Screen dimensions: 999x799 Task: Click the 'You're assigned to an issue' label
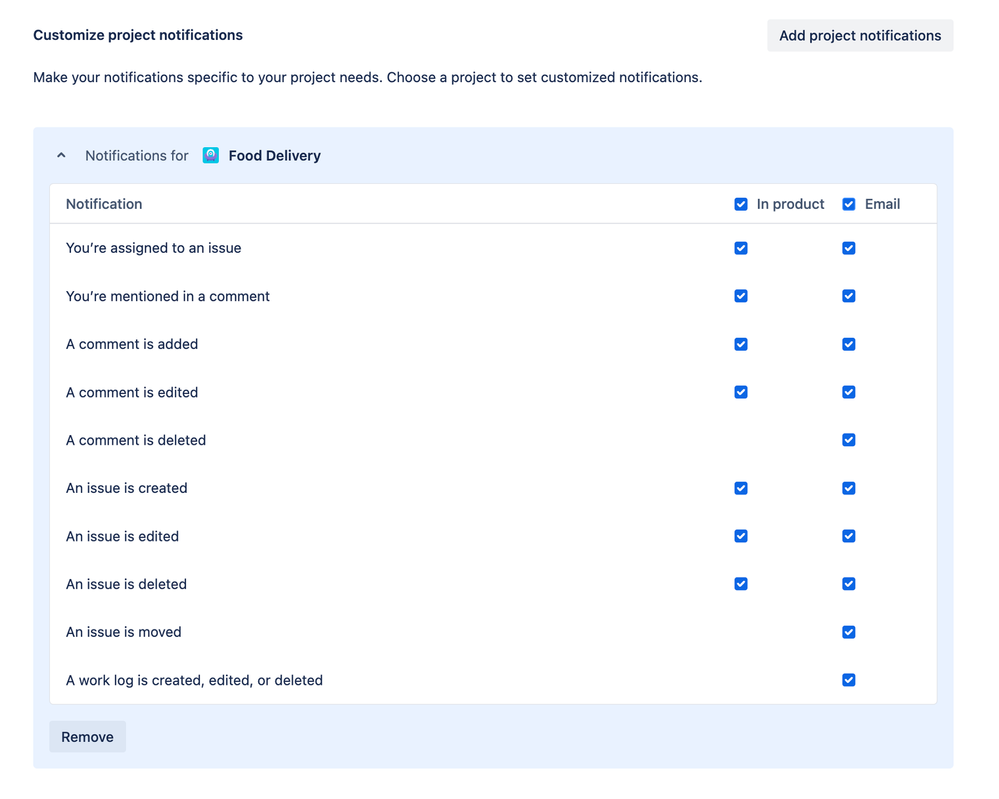pos(154,248)
